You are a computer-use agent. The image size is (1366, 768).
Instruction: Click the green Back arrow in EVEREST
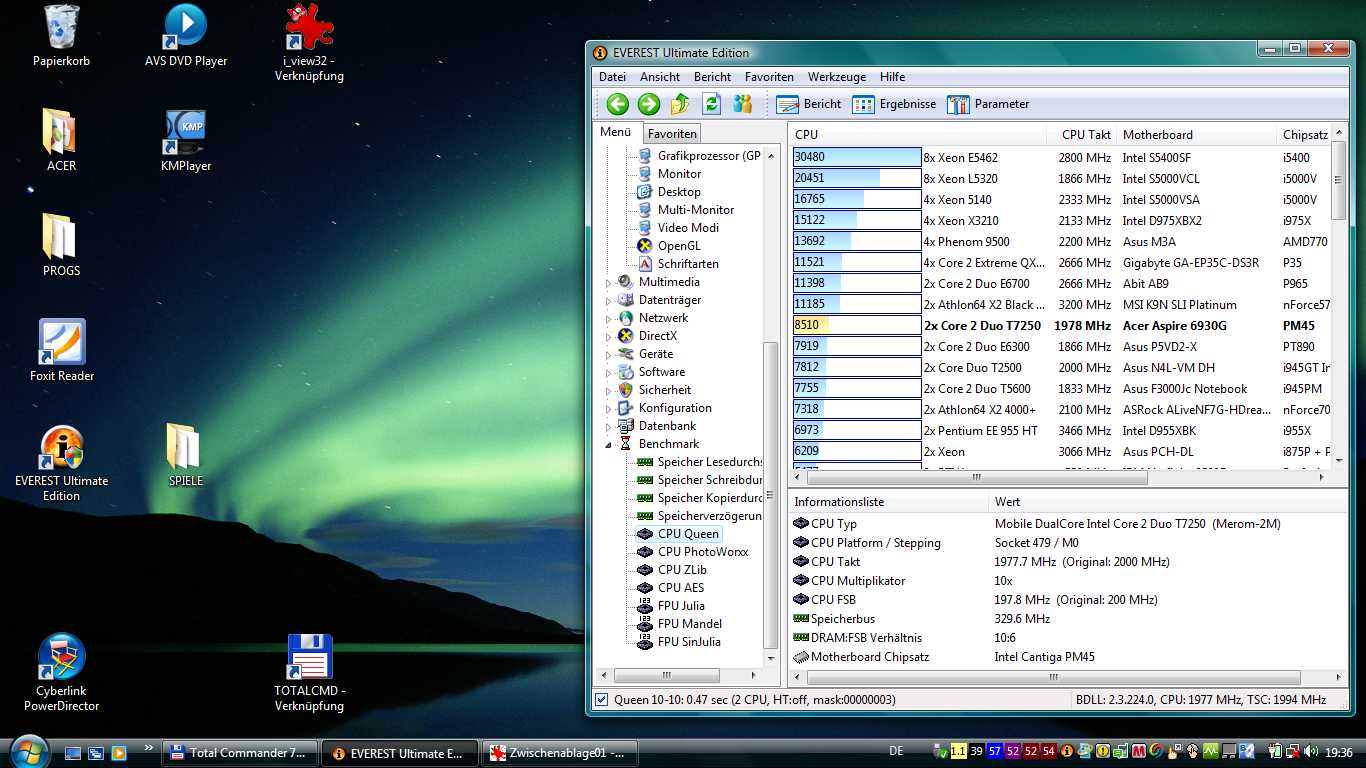pos(617,104)
